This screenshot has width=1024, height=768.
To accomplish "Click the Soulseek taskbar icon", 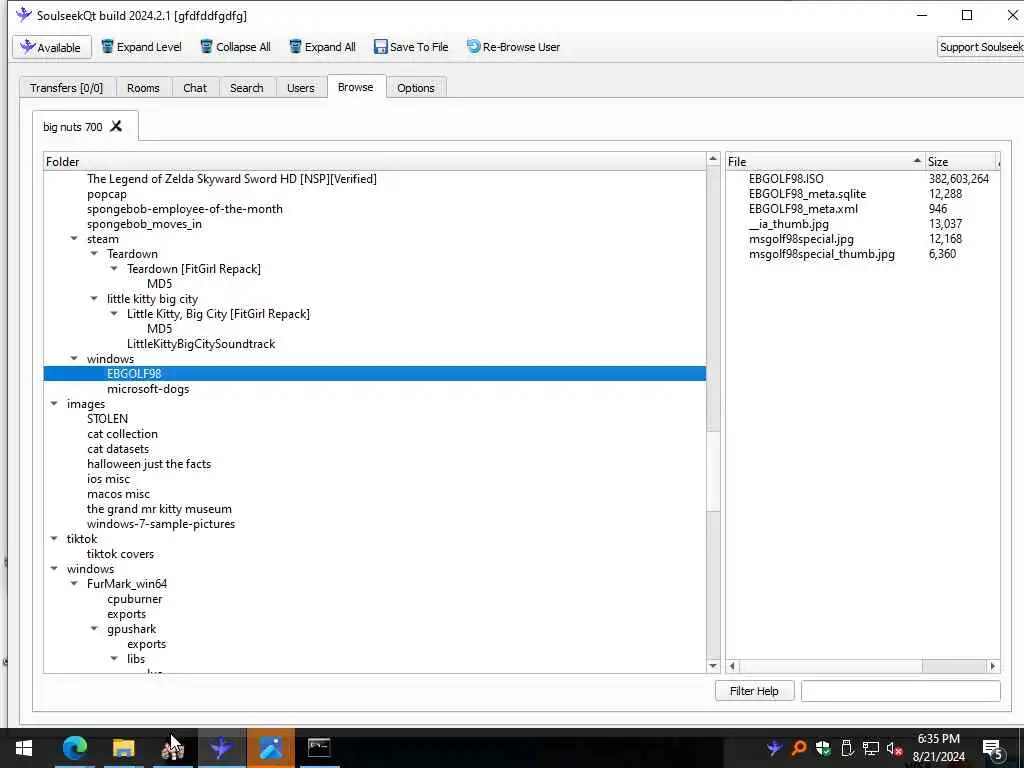I will [221, 748].
